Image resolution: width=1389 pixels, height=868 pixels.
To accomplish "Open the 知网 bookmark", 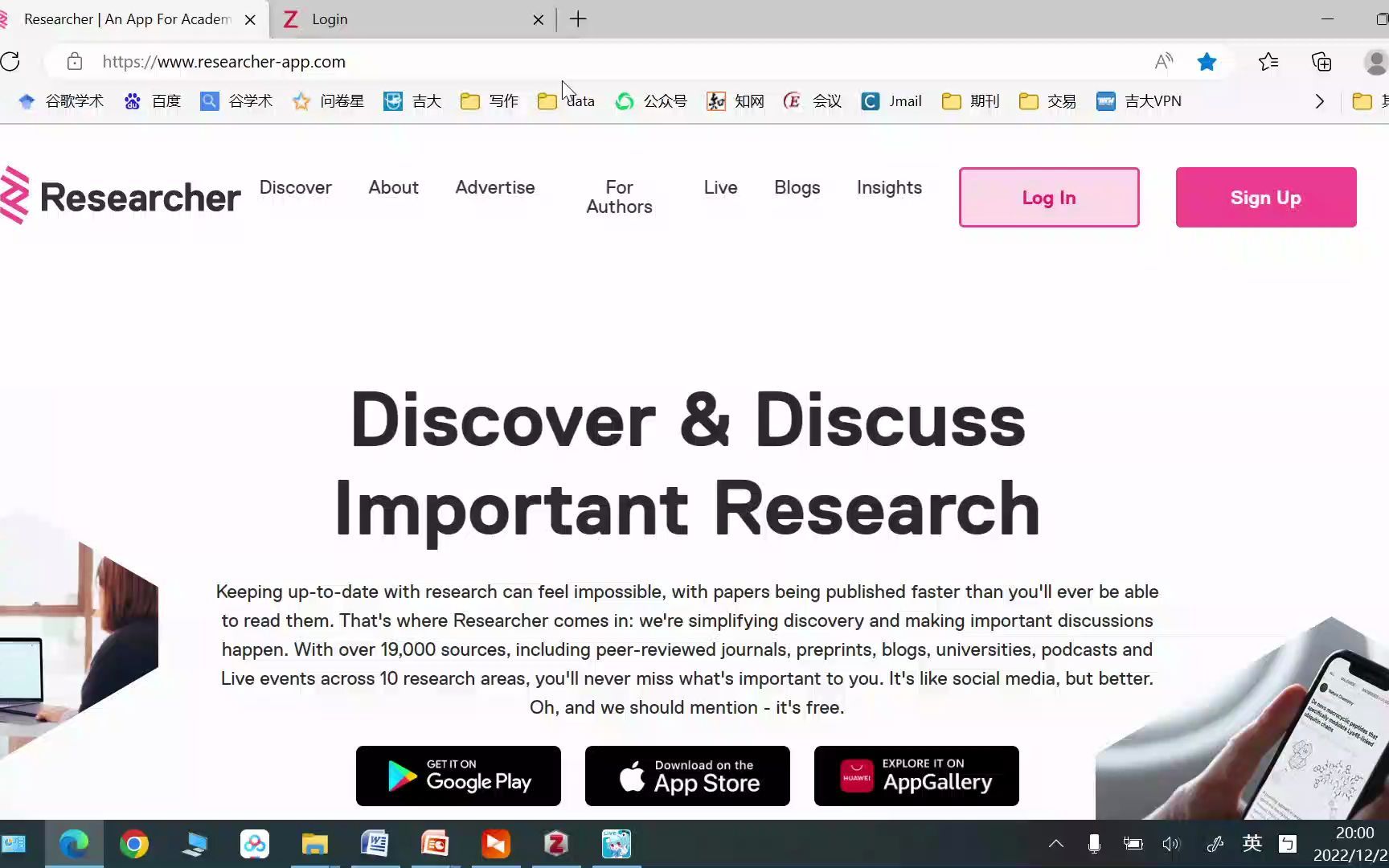I will coord(735,101).
